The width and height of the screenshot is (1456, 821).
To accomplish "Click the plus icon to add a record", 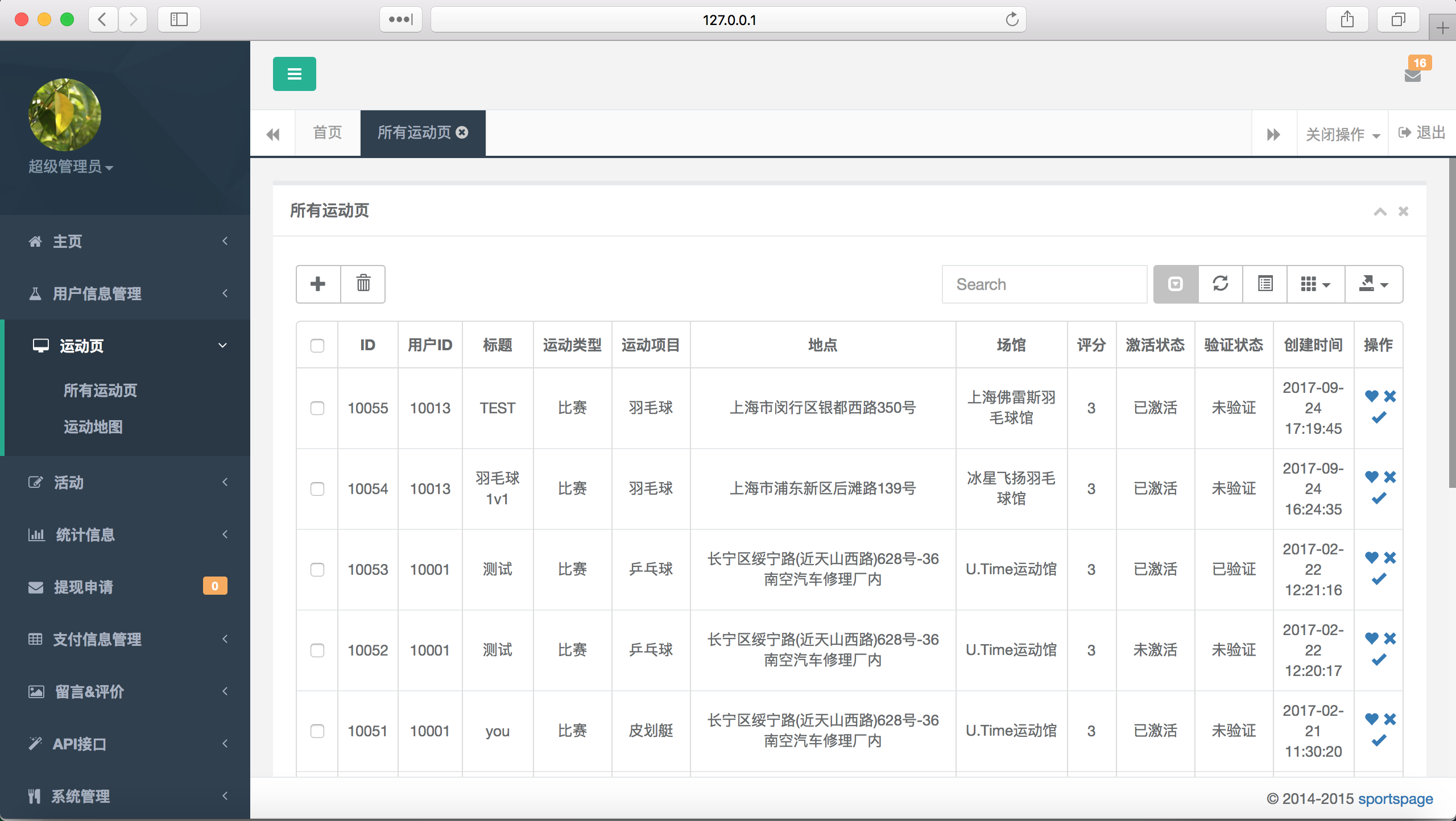I will 318,284.
